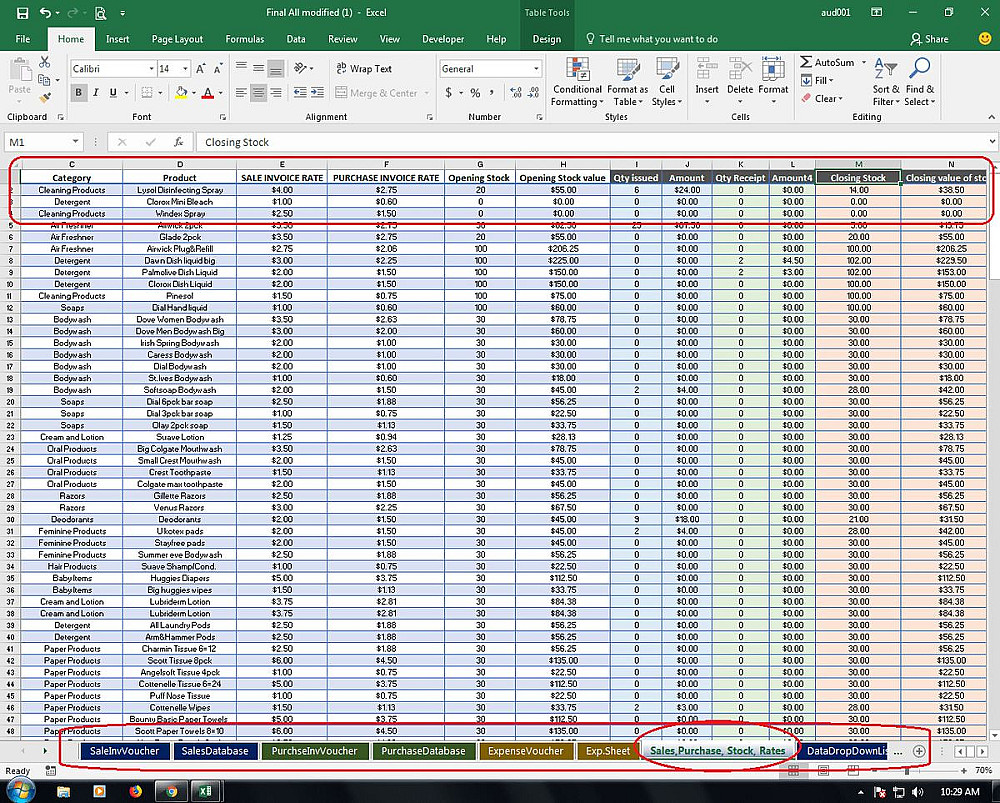The height and width of the screenshot is (803, 1000).
Task: Open Windows Start menu
Action: [21, 791]
